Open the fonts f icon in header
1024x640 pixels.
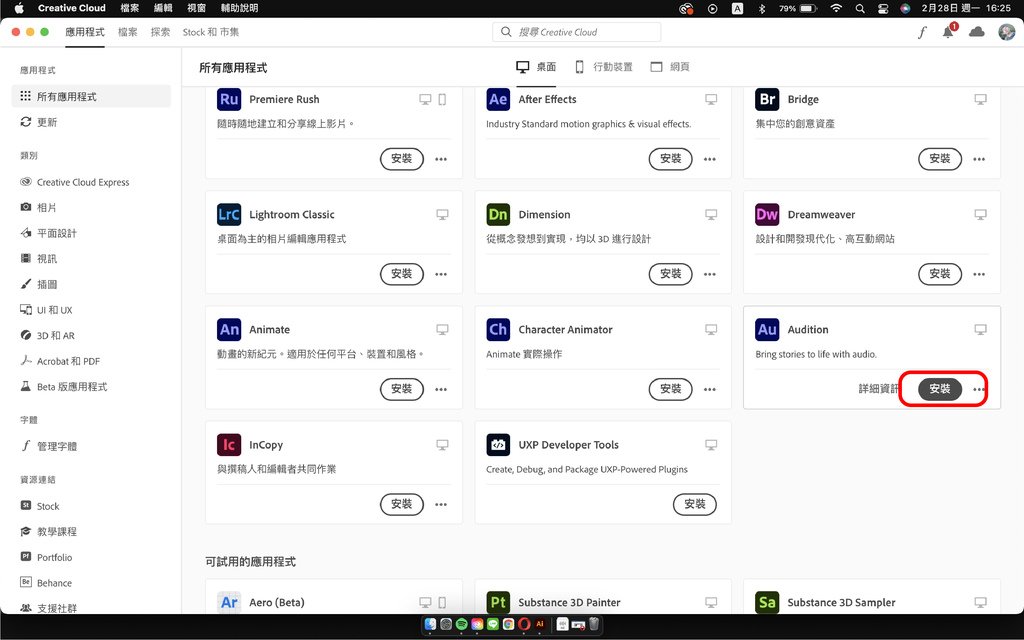(x=922, y=32)
